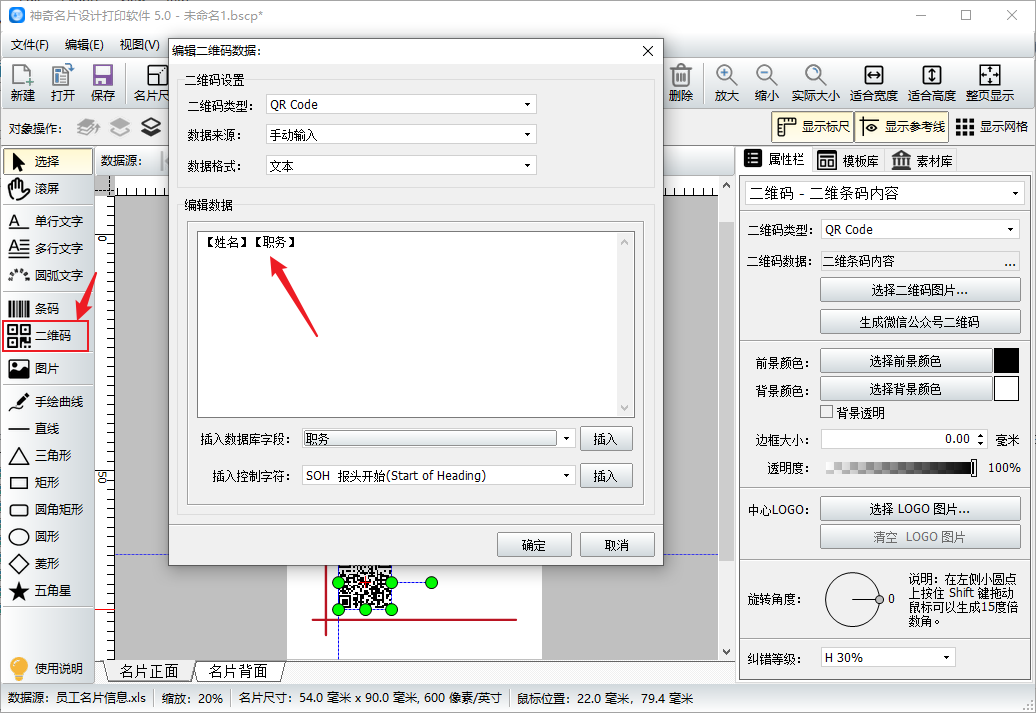Screen dimensions: 1036x713
Task: Click the 整页显示 (Whole page) icon
Action: point(990,83)
